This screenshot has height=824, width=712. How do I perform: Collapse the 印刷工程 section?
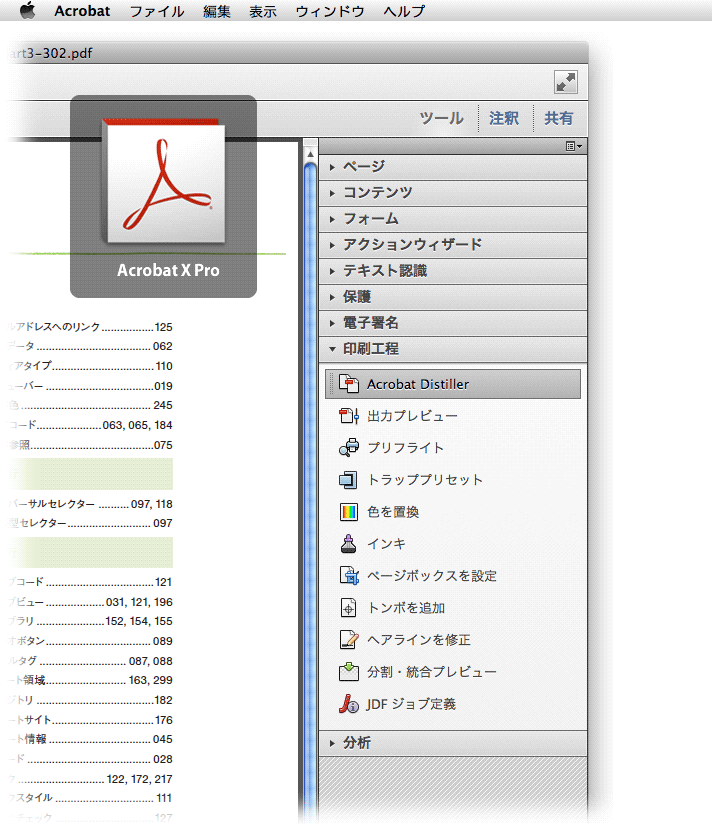453,349
